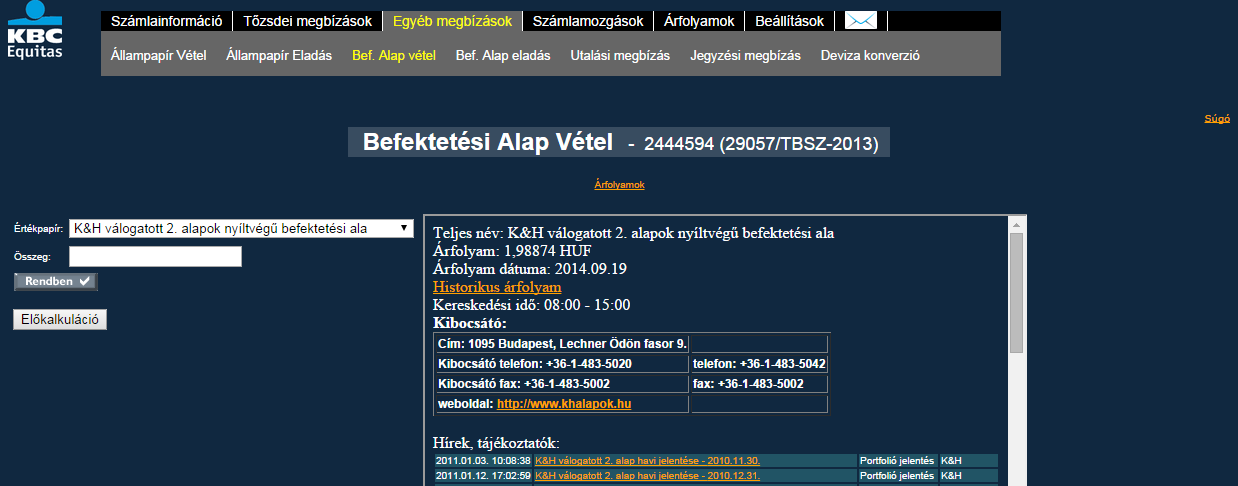
Task: Open the Számlamozgások menu
Action: [x=588, y=21]
